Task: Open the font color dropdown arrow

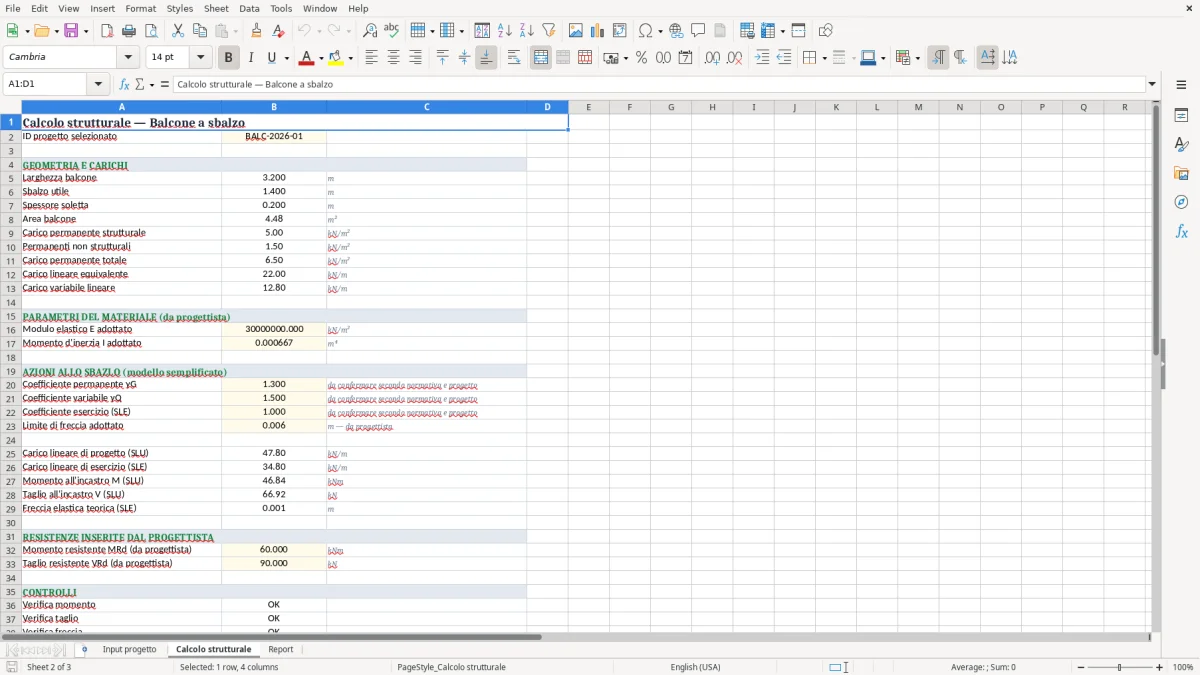Action: coord(321,58)
